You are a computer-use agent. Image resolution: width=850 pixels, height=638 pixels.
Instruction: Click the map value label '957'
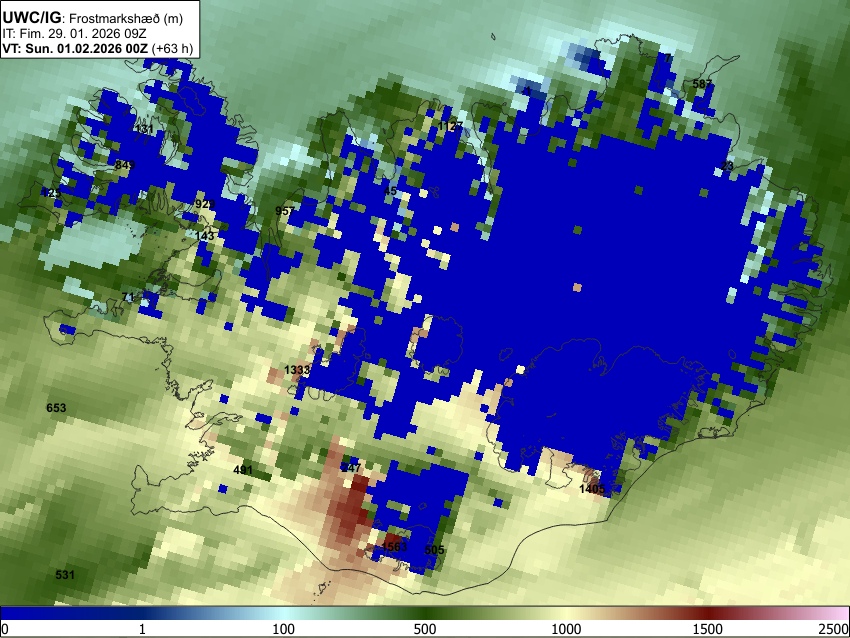click(x=285, y=211)
